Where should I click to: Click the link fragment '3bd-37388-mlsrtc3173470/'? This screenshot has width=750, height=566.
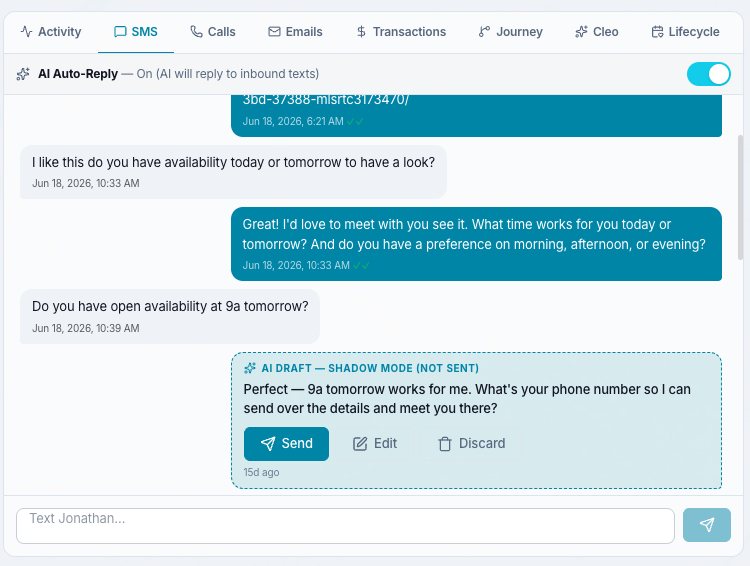[x=326, y=100]
